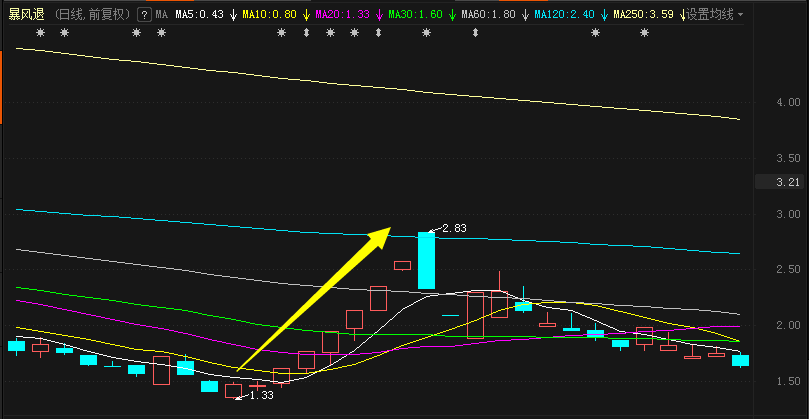Click the MA indicator name label
The image size is (809, 419).
(162, 15)
